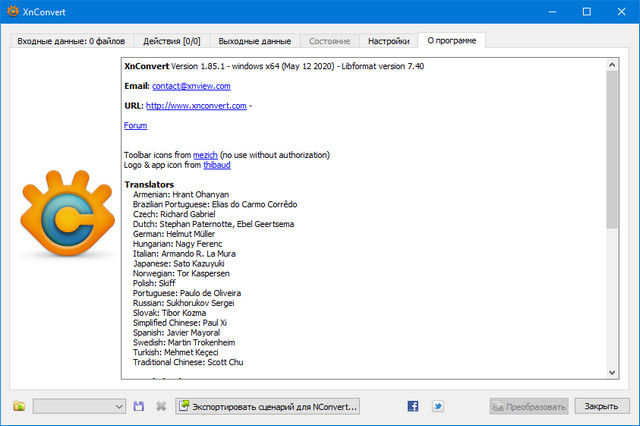
Task: Click the open script folder icon
Action: point(18,406)
